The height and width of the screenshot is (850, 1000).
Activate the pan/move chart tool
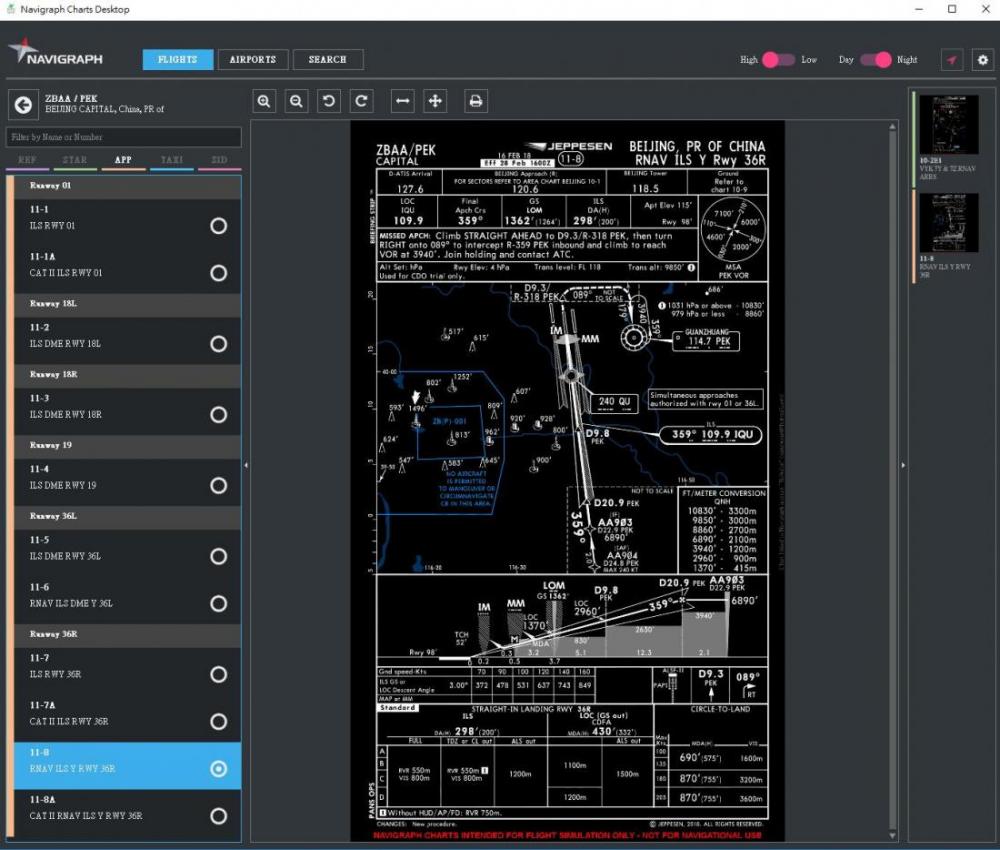tap(435, 101)
